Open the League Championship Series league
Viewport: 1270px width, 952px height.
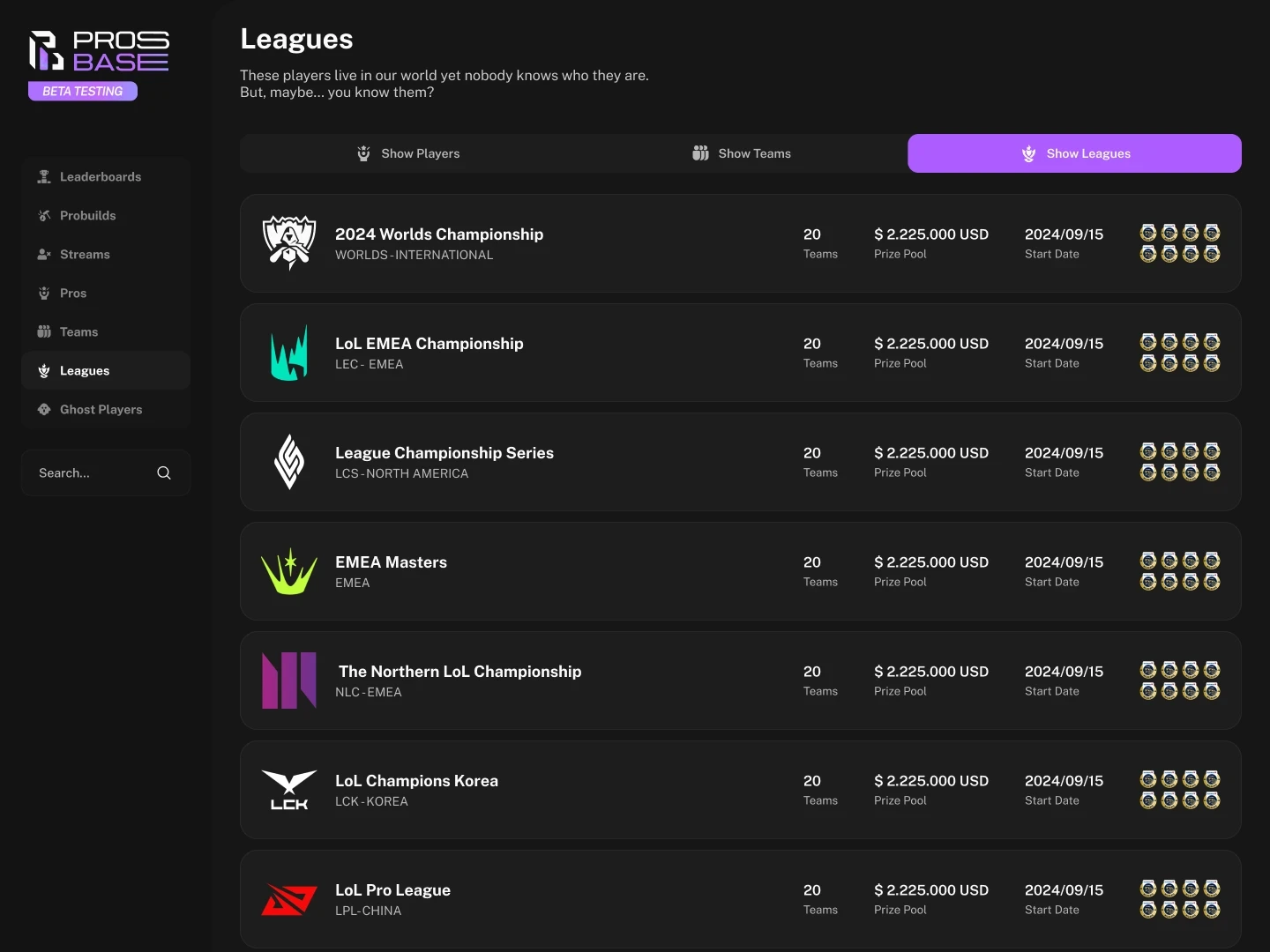tap(741, 462)
